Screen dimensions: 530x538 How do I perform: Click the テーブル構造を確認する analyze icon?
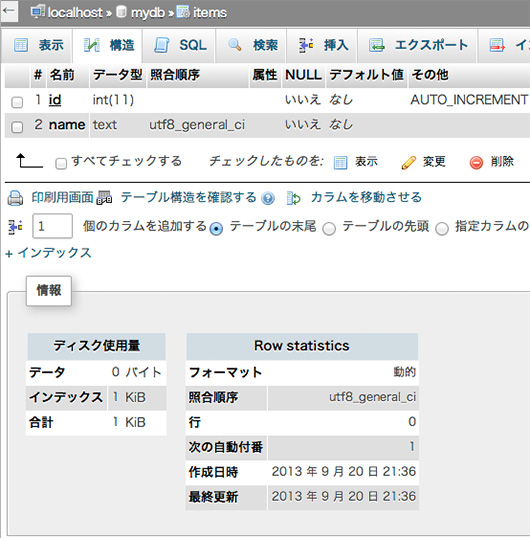tap(104, 198)
